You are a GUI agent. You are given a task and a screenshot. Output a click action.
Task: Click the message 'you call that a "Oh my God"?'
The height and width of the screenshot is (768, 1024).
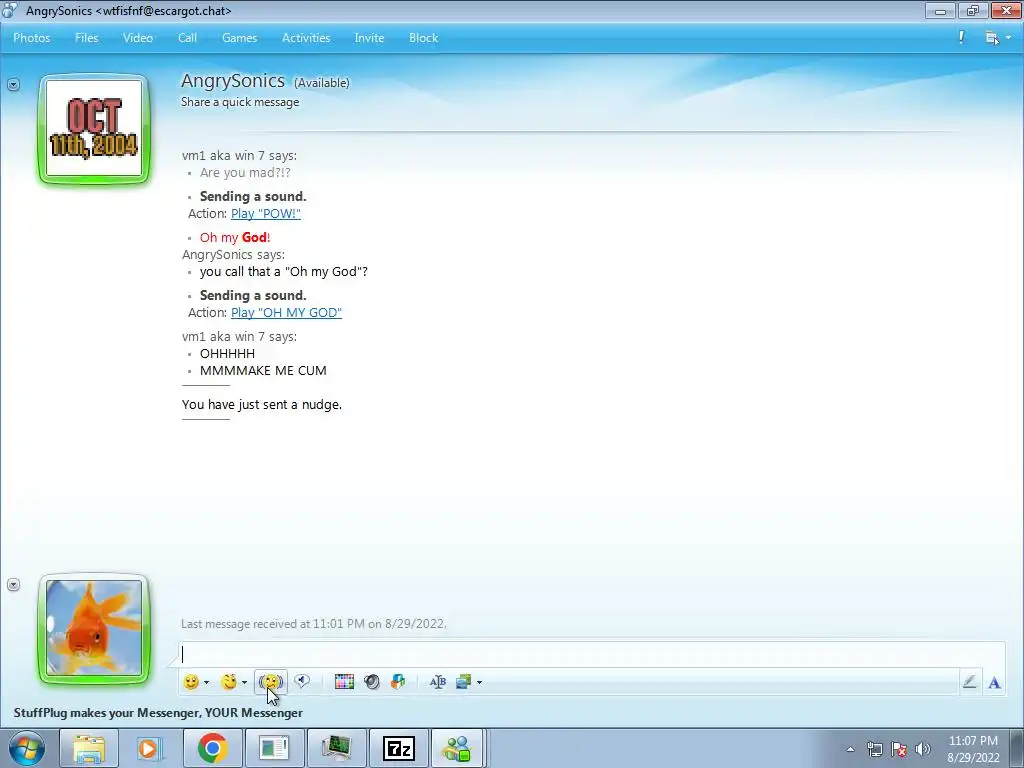point(283,272)
